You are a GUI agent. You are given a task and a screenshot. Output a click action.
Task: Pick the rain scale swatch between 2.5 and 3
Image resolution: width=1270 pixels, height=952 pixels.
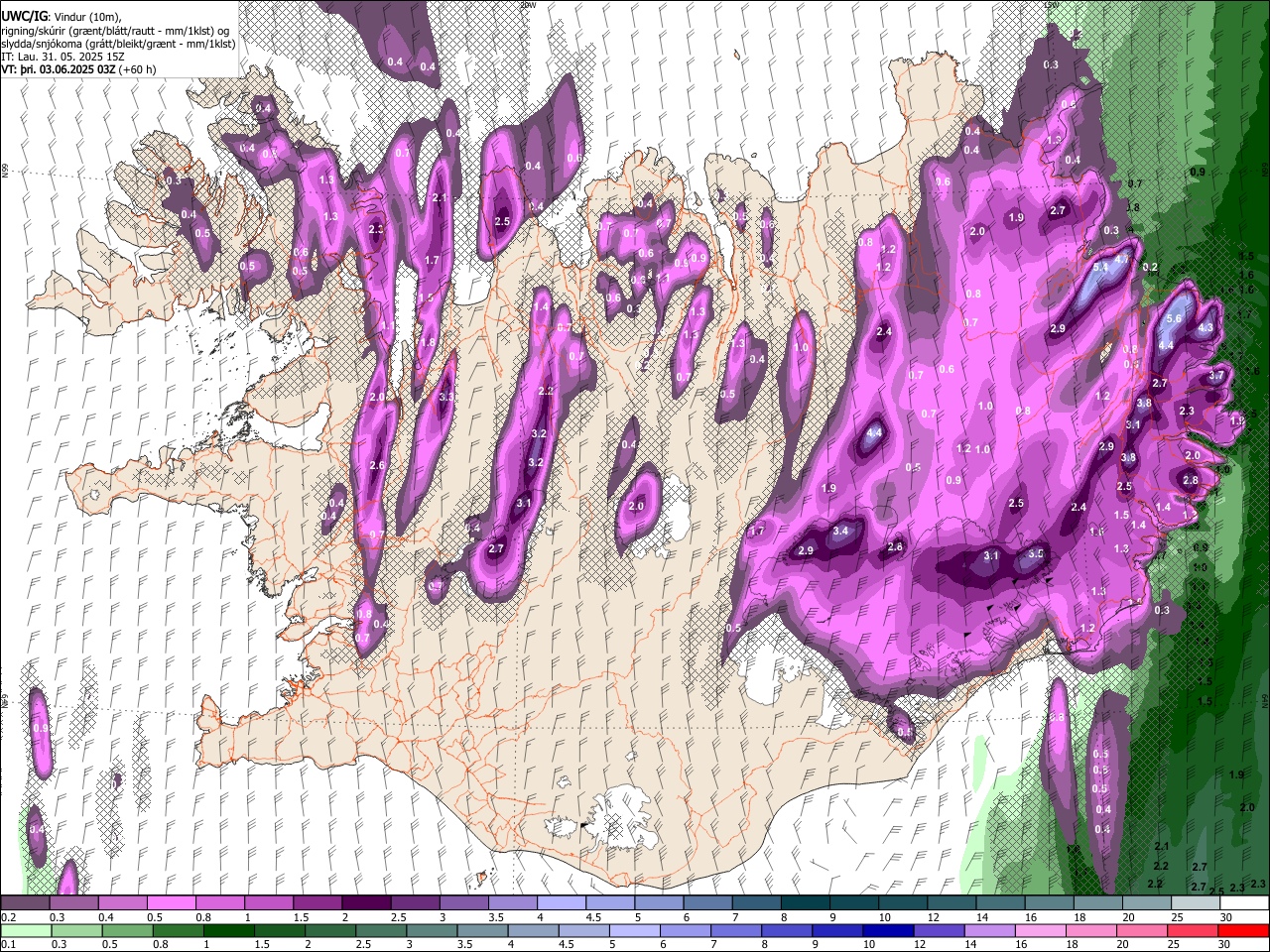pyautogui.click(x=381, y=931)
